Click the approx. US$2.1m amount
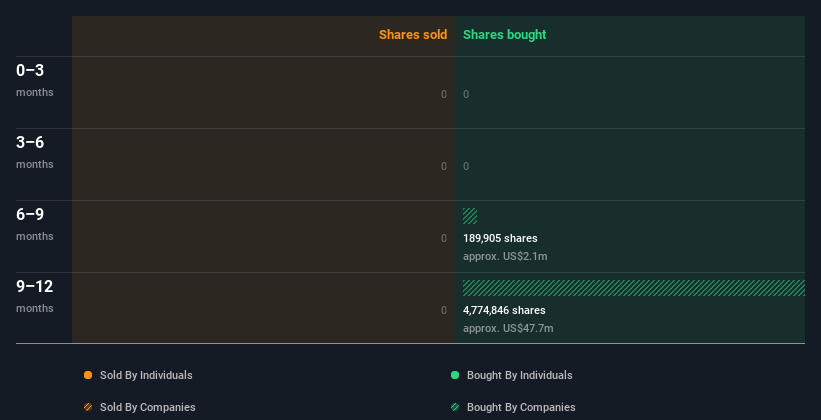The image size is (821, 420). click(x=505, y=256)
